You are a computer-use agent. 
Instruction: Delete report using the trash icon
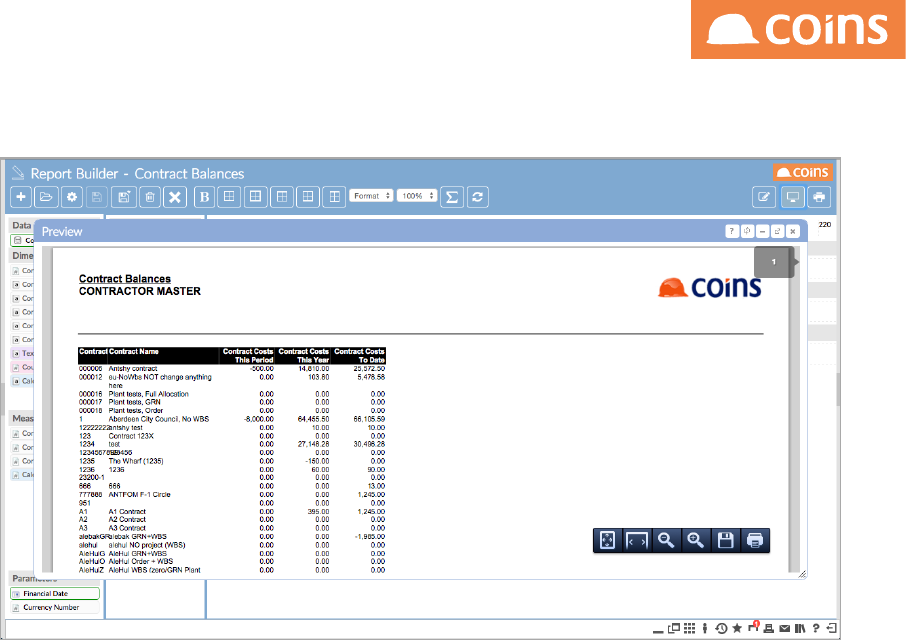point(150,197)
